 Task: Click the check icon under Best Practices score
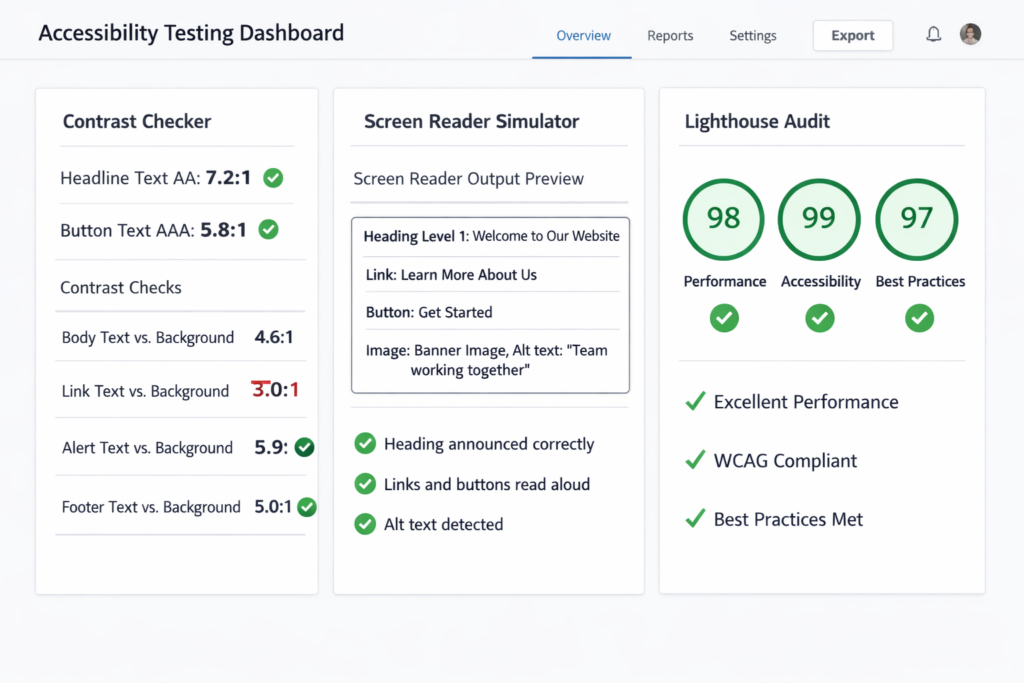coord(919,318)
